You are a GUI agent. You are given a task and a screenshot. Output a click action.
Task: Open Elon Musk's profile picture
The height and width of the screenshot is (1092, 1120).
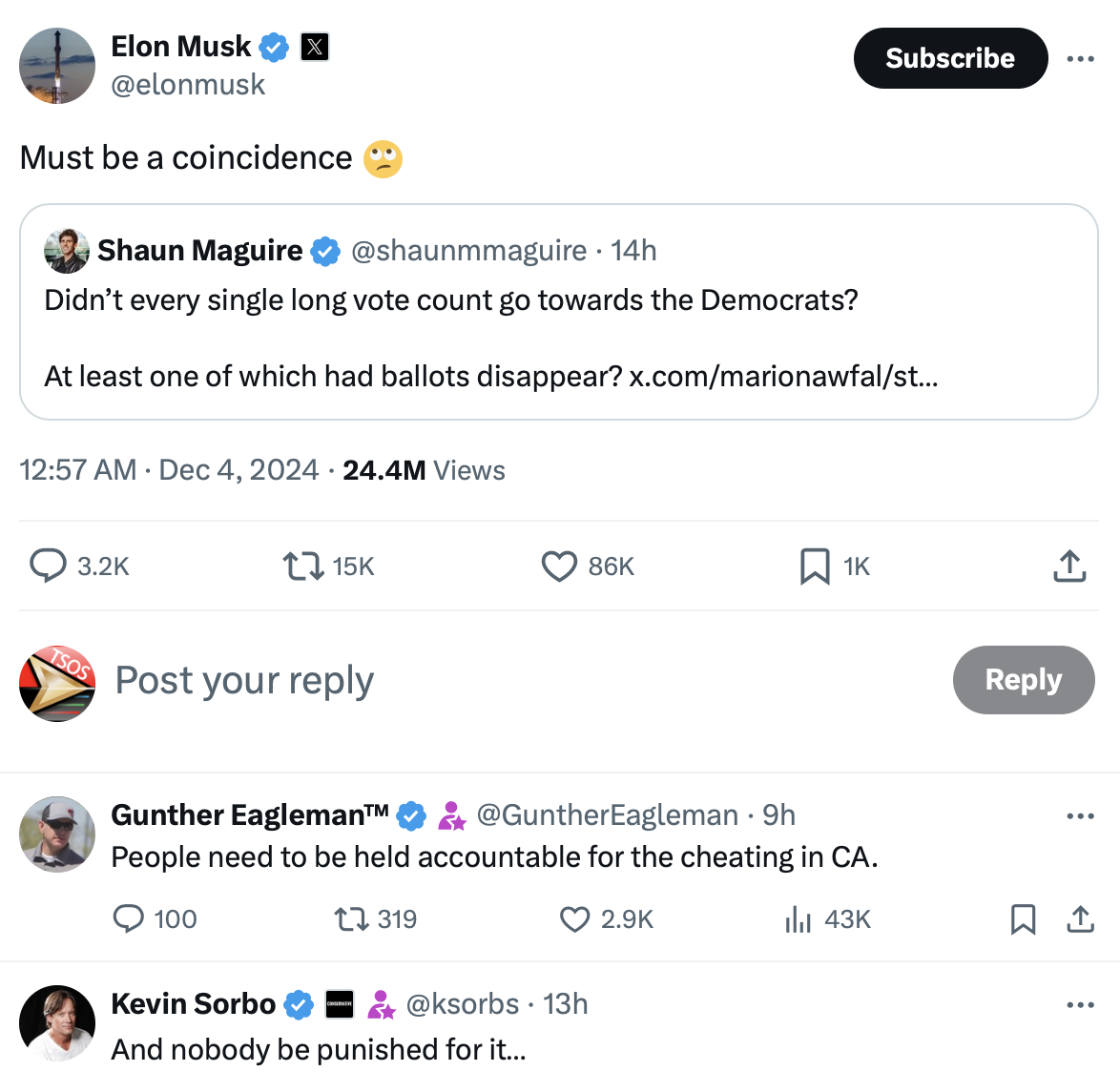coord(57,66)
